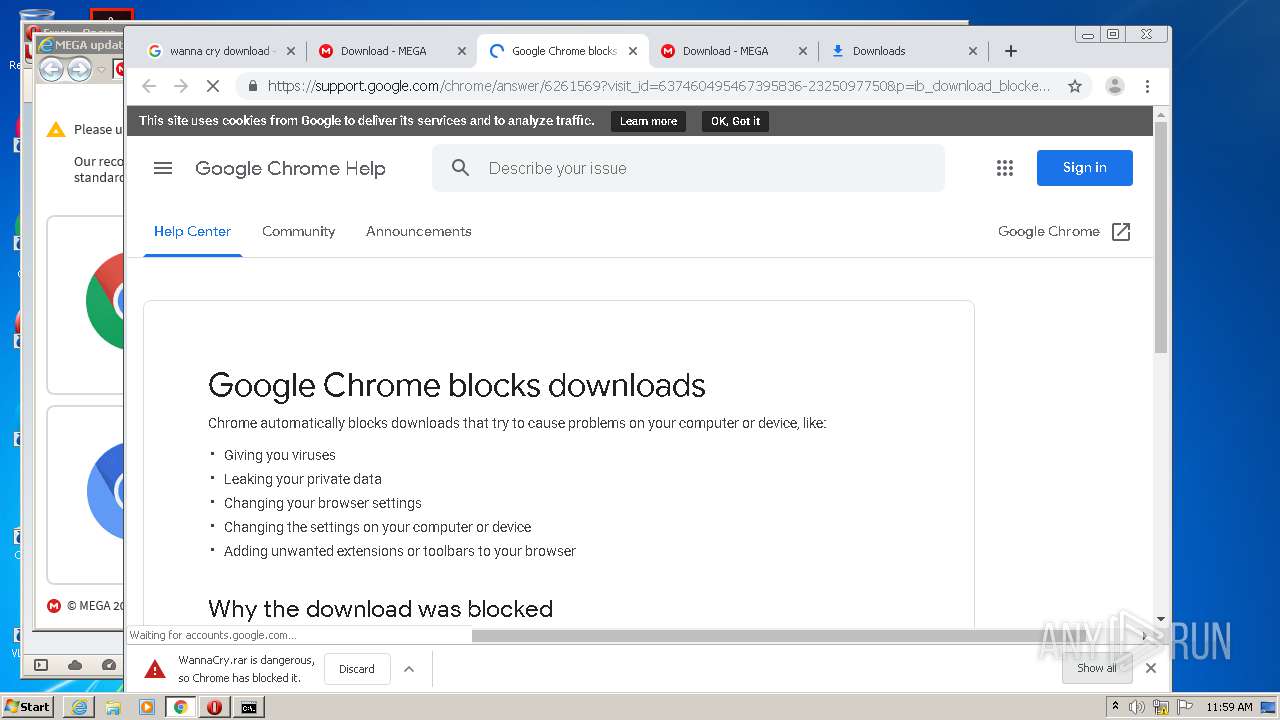
Task: Open the Announcements tab
Action: coord(418,231)
